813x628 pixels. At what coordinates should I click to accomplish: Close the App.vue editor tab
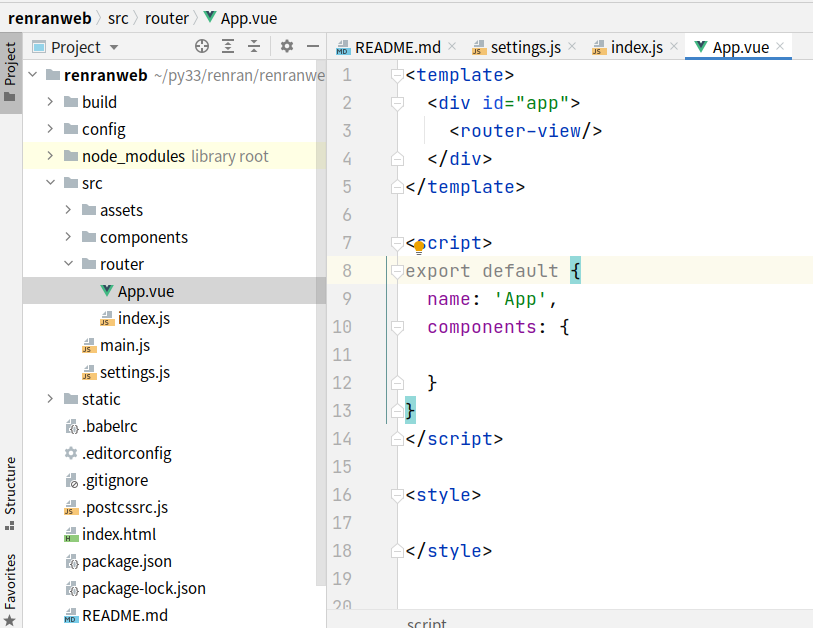coord(780,46)
